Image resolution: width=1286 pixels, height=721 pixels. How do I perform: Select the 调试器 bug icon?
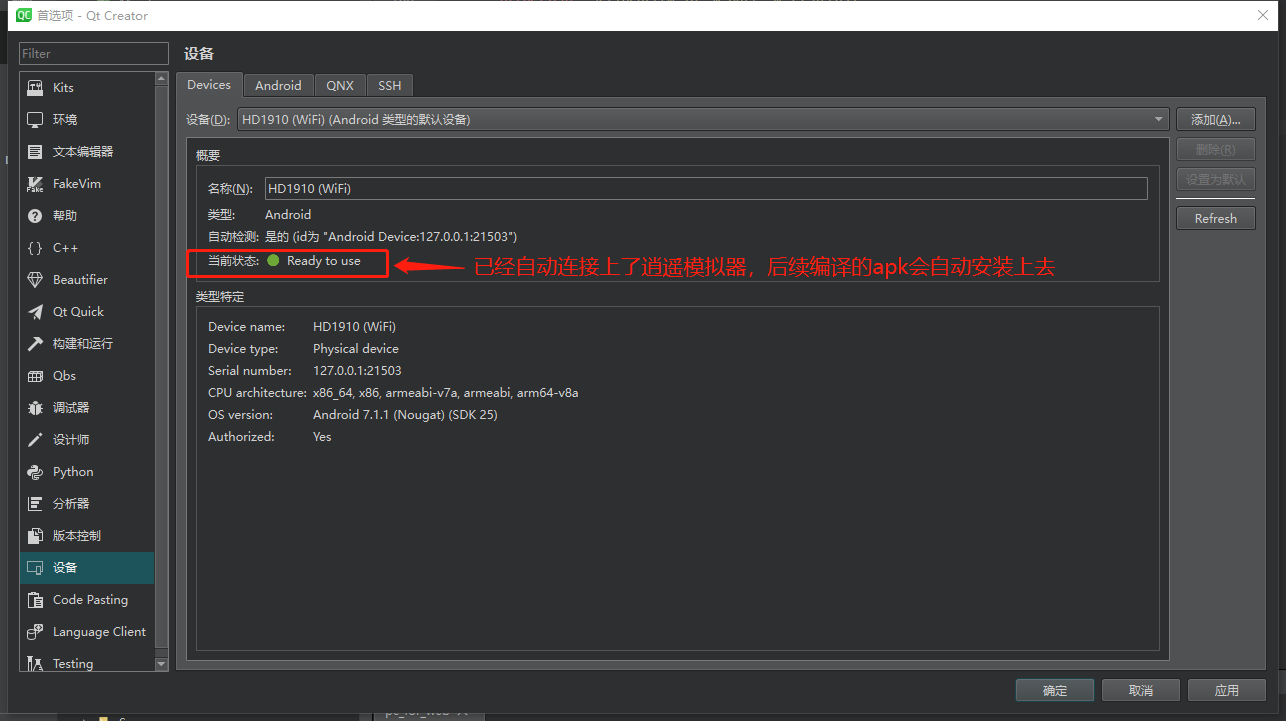coord(35,408)
